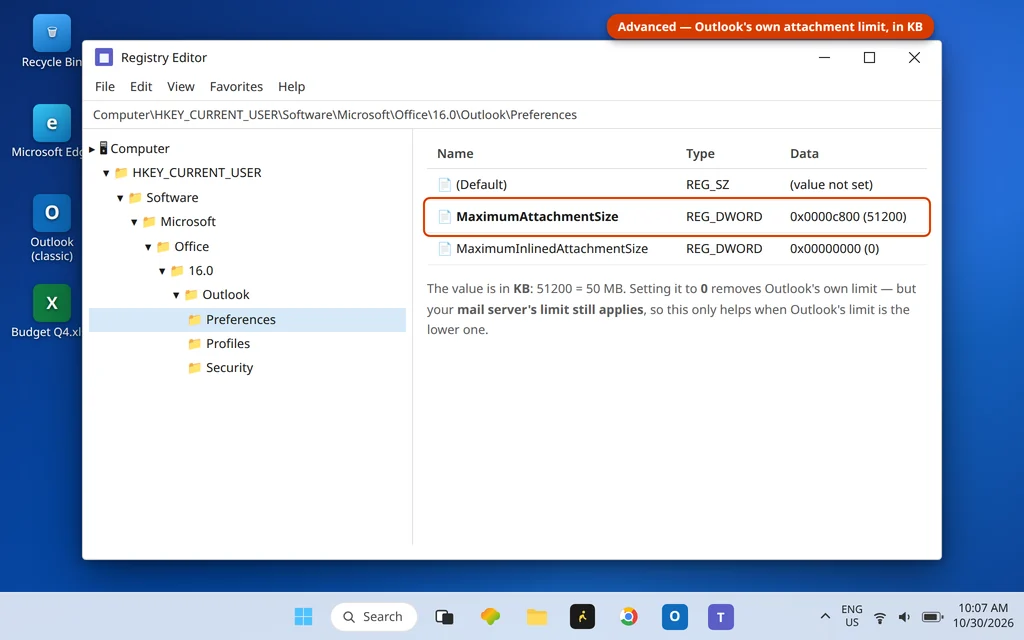Open Task View on the taskbar
The width and height of the screenshot is (1024, 640).
(444, 616)
